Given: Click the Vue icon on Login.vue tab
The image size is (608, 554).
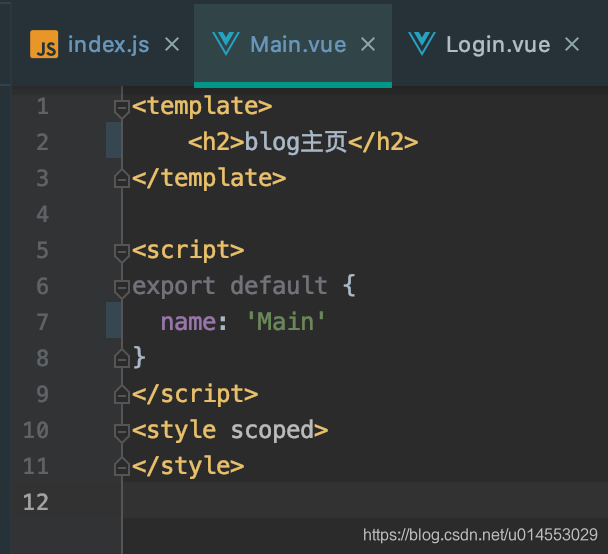Looking at the screenshot, I should pos(422,43).
